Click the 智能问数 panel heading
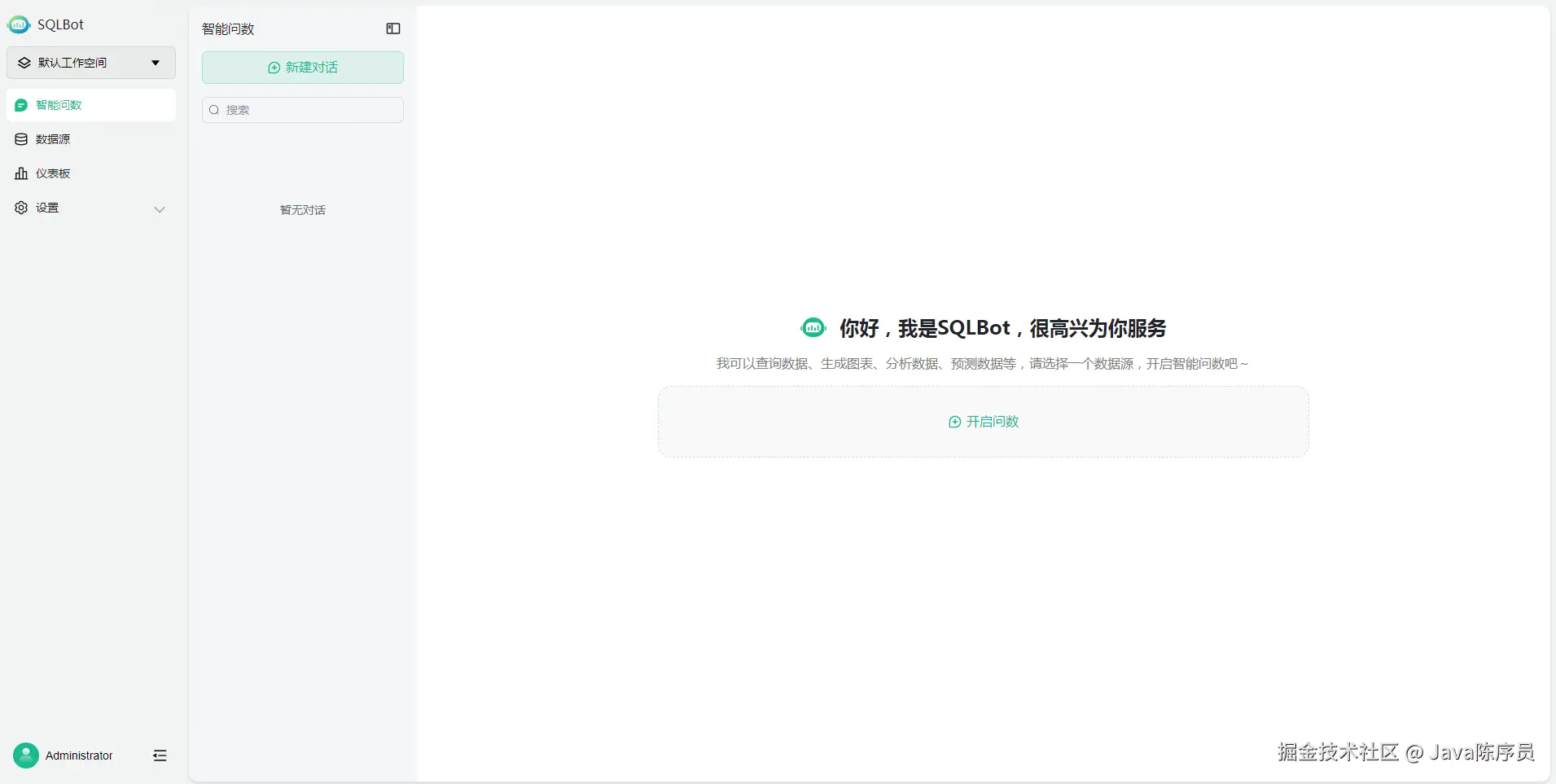 coord(228,28)
